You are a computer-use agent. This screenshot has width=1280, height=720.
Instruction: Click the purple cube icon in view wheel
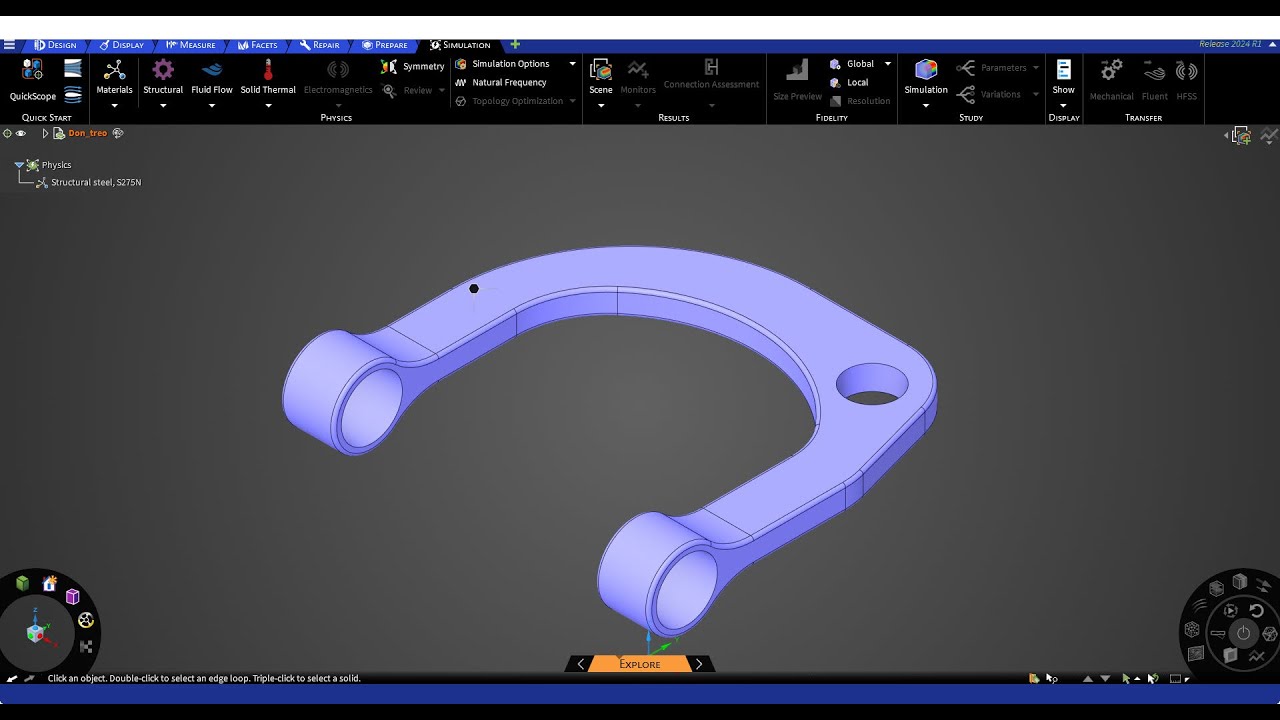[72, 597]
